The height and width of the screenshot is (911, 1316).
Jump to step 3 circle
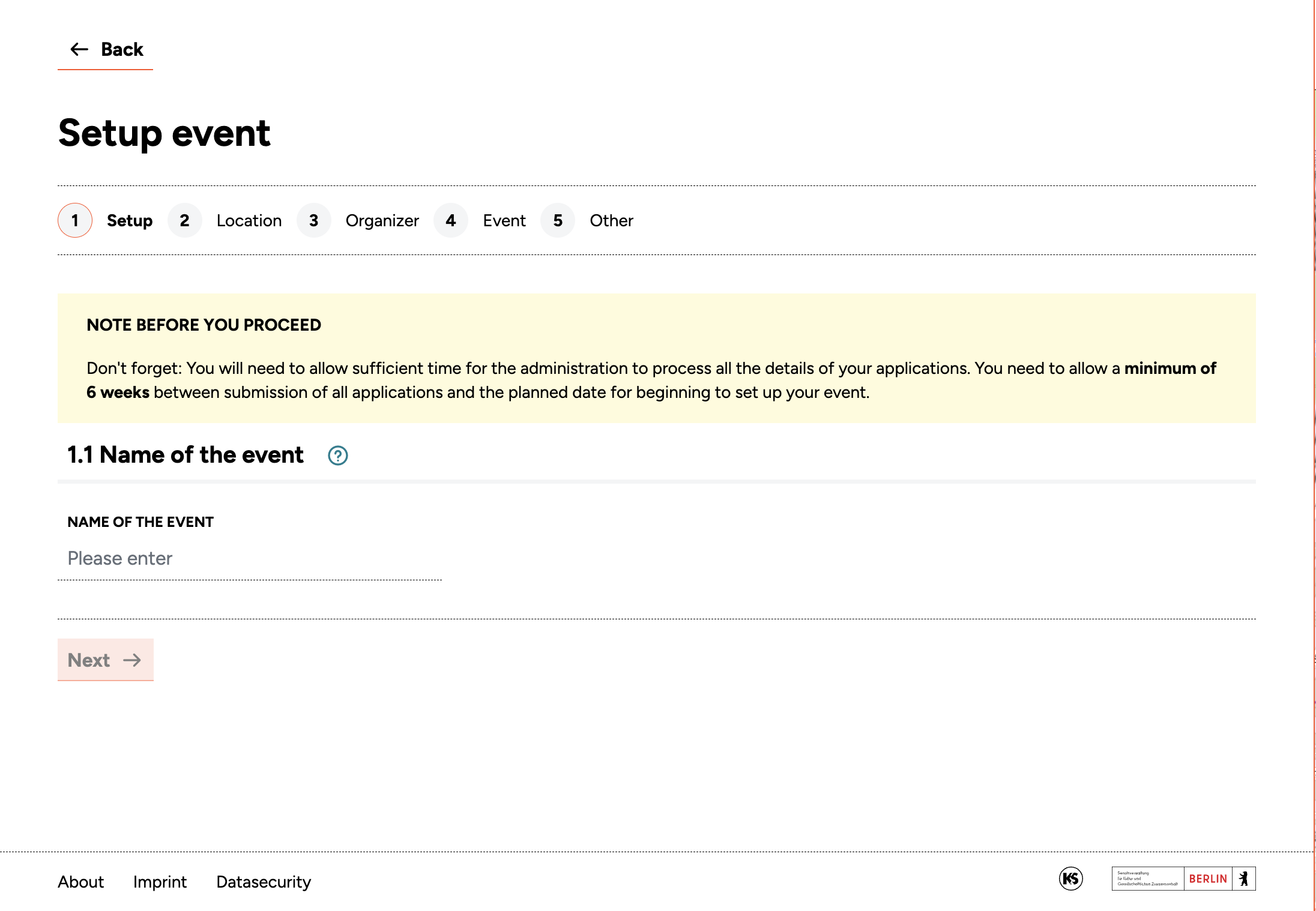pos(313,221)
